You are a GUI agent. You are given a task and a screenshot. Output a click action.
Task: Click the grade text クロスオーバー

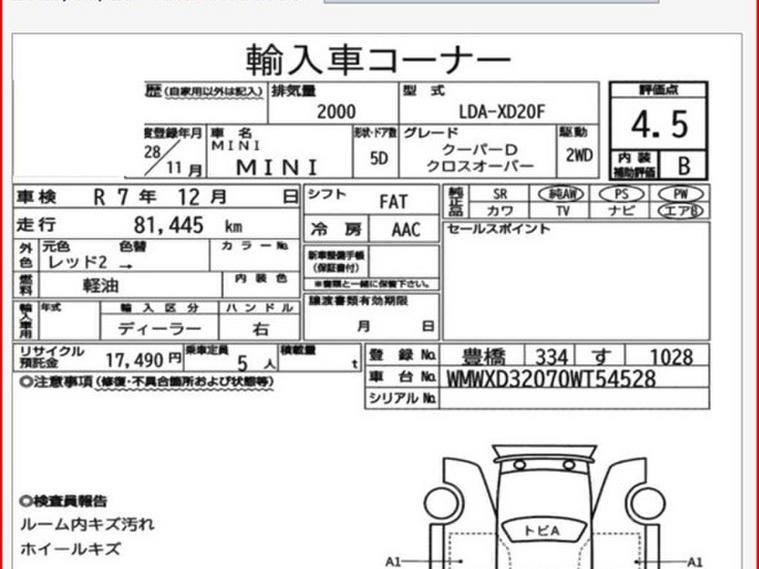coord(480,166)
